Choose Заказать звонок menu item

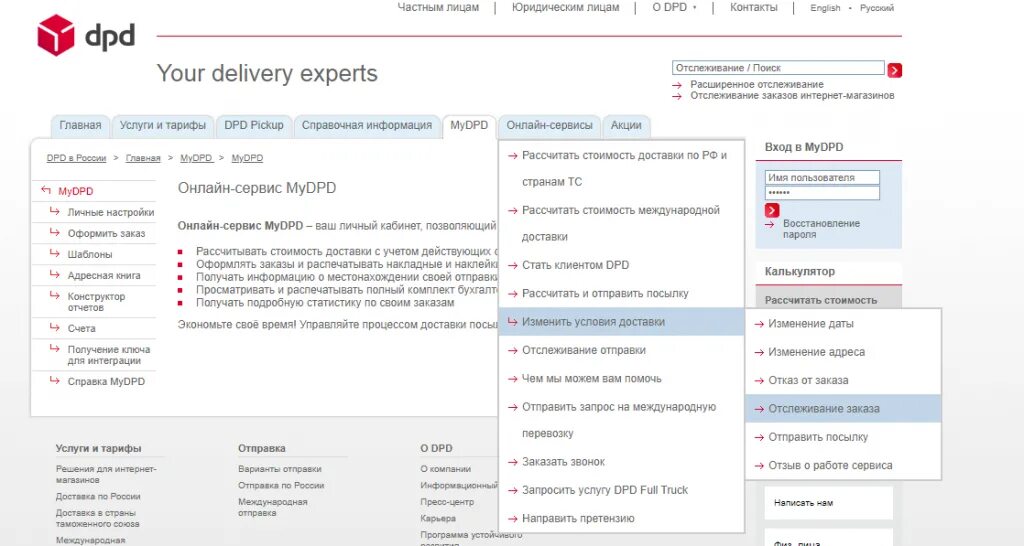621,462
